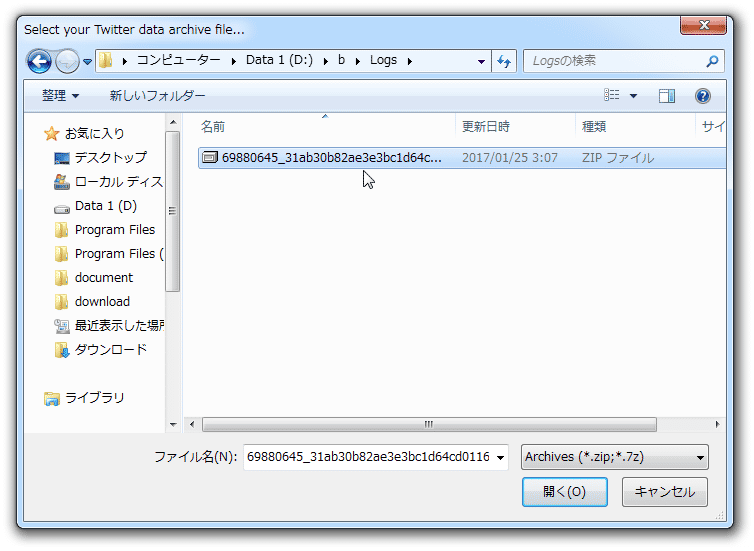The image size is (754, 551).
Task: Select 最近表示した場所 in the sidebar
Action: [119, 326]
